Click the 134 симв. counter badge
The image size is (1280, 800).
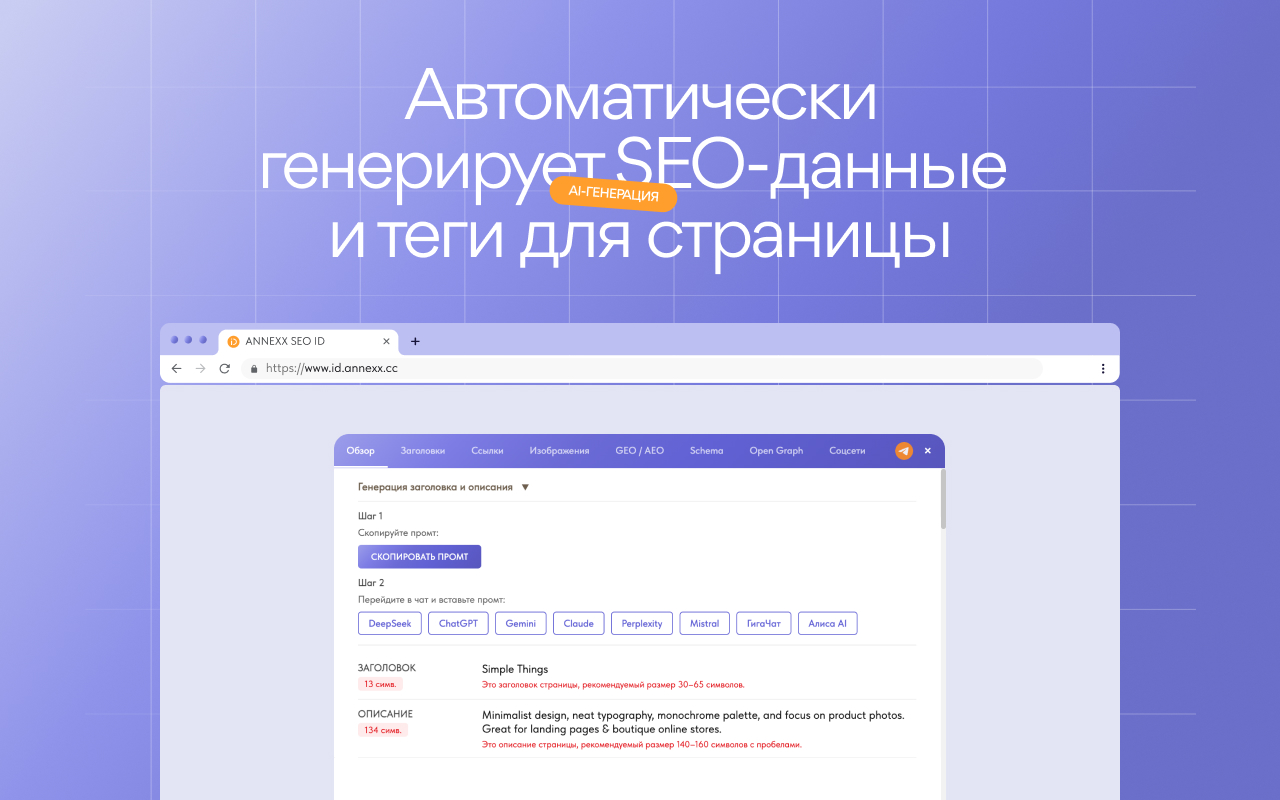(383, 730)
